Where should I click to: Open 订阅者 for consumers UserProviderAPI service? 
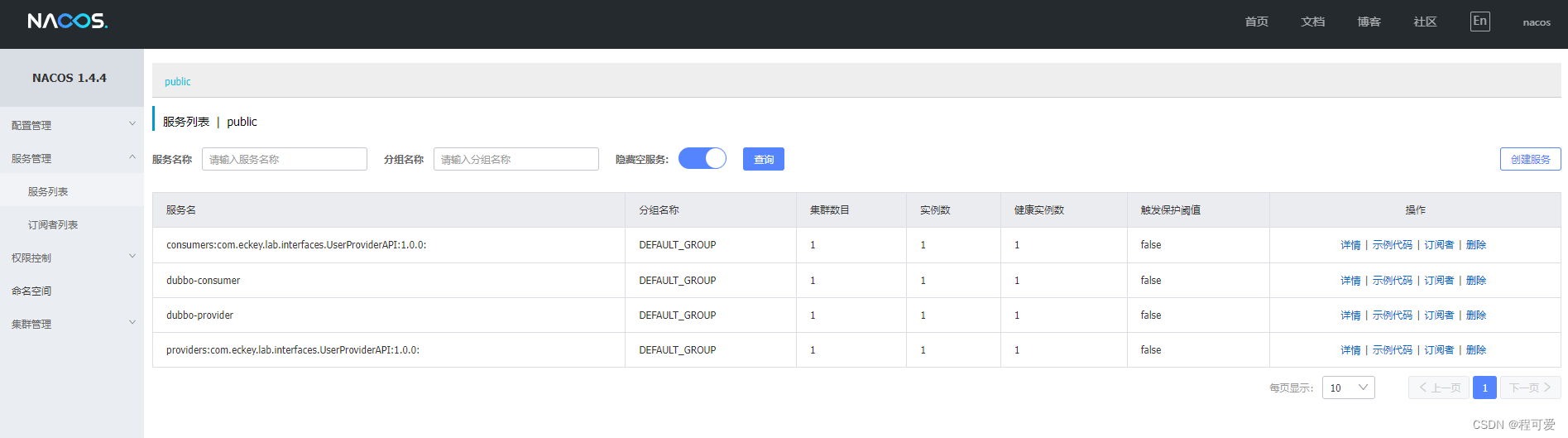coord(1439,245)
